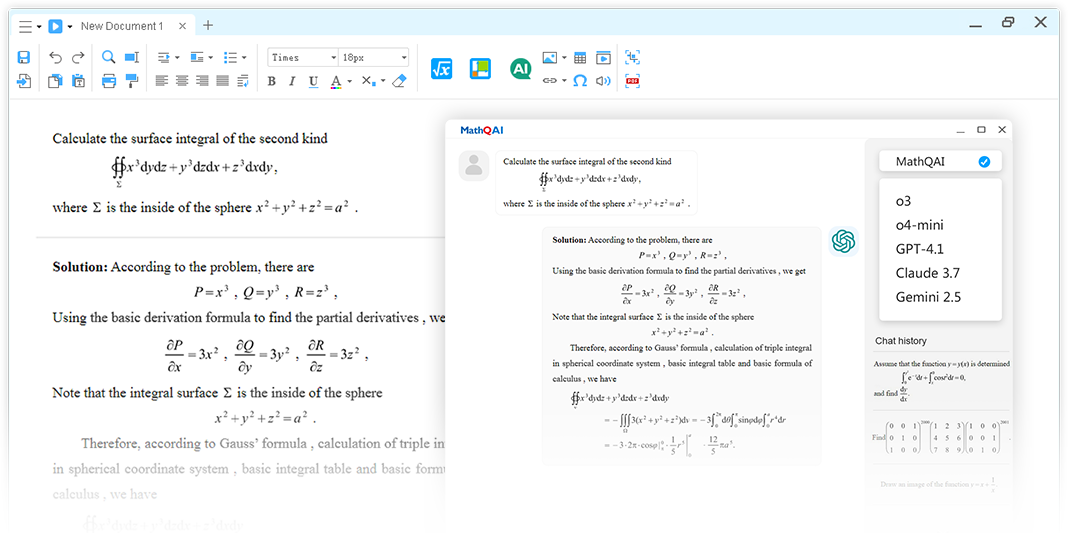Add a new document tab
The image size is (1068, 533).
pos(208,26)
